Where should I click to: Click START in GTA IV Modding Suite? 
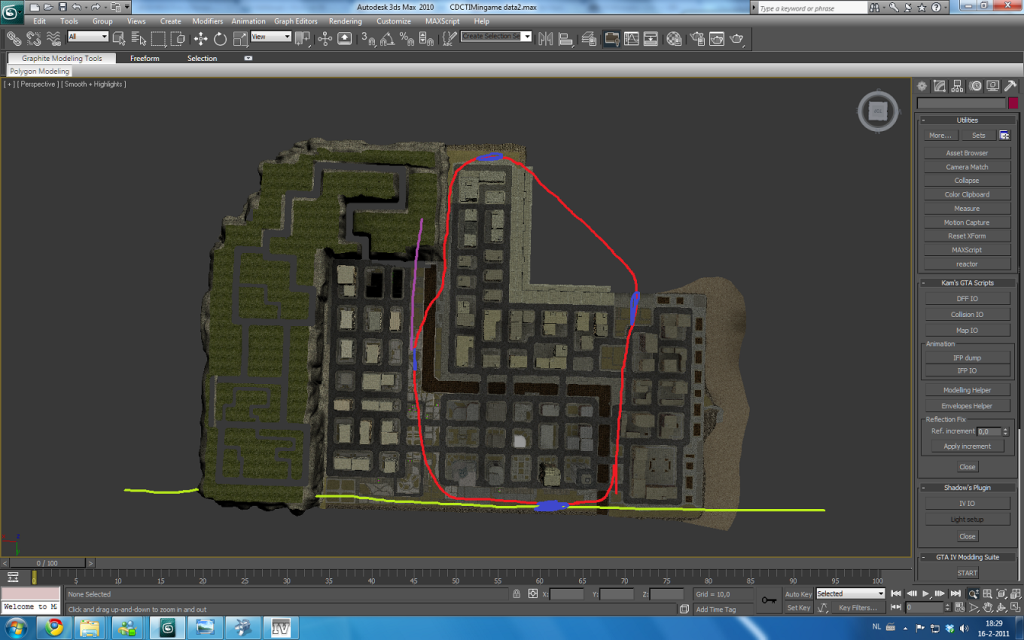(x=967, y=573)
